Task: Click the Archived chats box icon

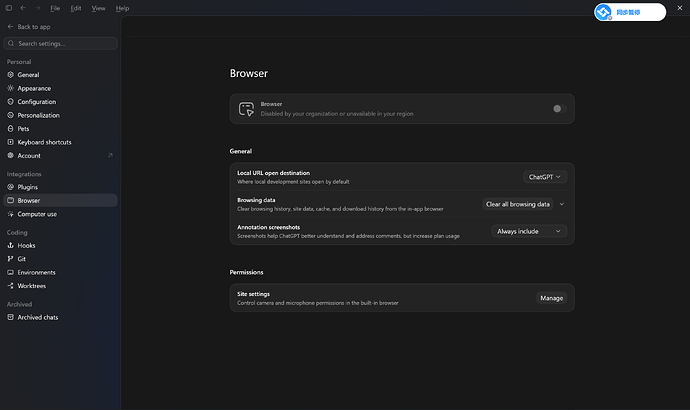Action: (11, 317)
